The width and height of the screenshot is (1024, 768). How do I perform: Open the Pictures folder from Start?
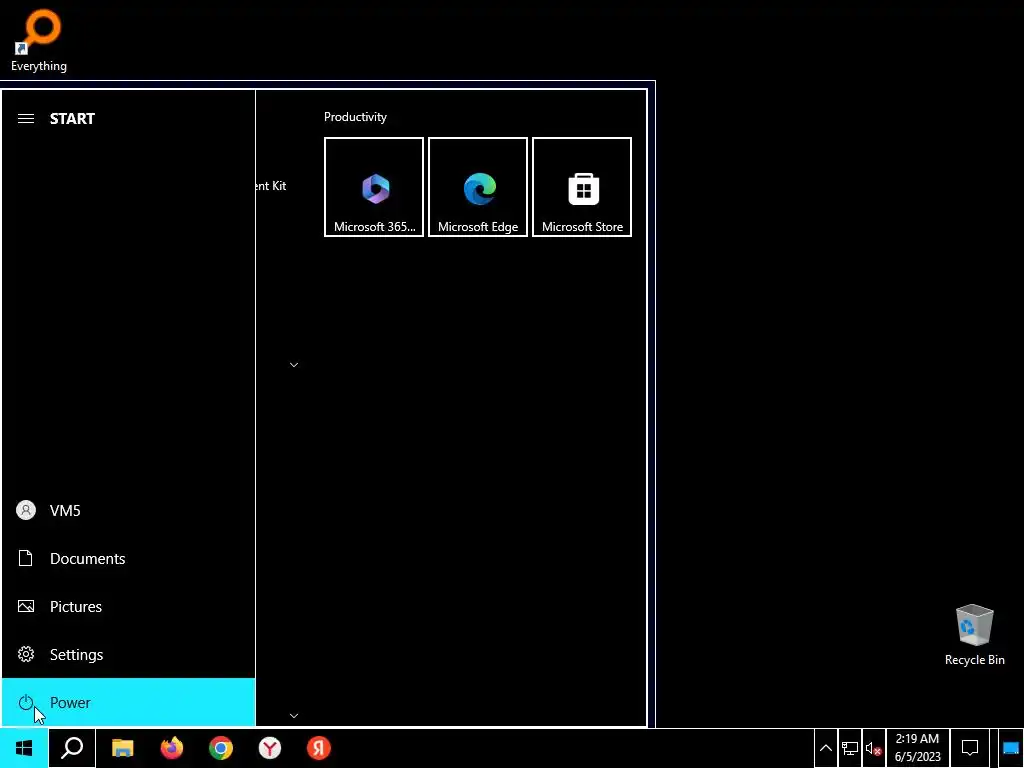pyautogui.click(x=128, y=607)
